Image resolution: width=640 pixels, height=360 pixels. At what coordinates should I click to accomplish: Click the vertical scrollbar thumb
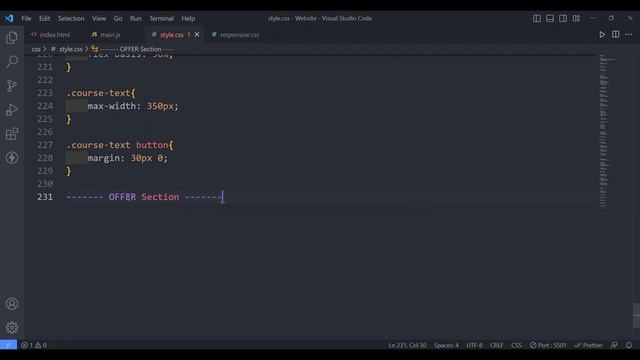636,315
